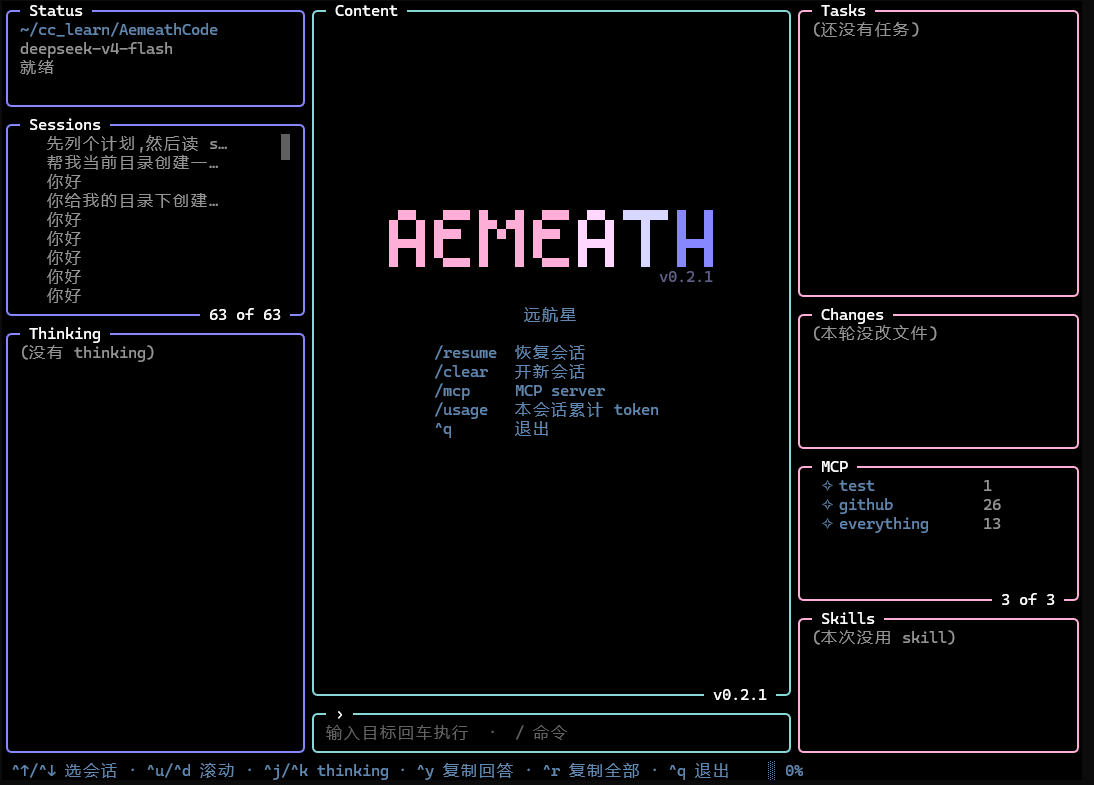
Task: Click the Sessions list scrollbar thumb
Action: point(285,147)
